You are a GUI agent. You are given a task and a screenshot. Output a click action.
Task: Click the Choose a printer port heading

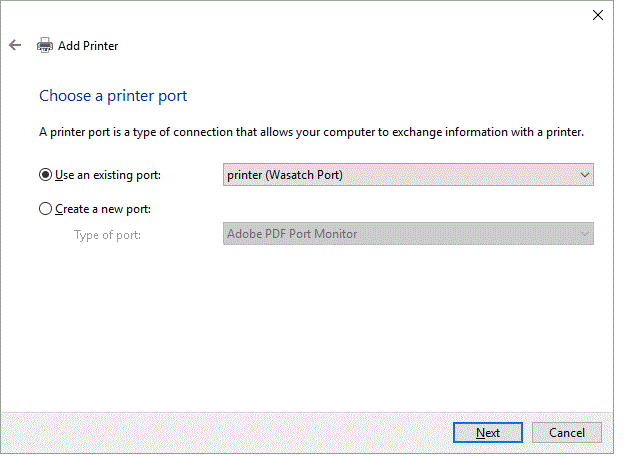tap(113, 96)
